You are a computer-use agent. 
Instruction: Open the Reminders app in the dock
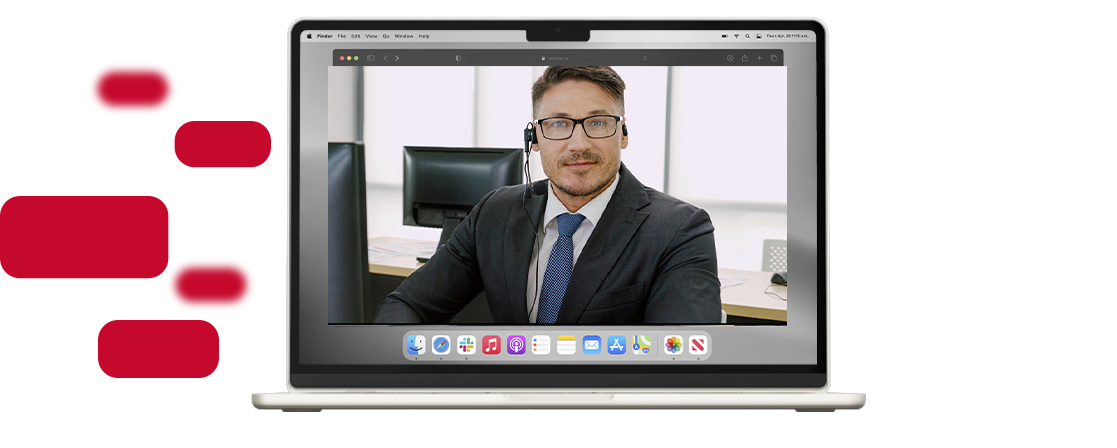(541, 345)
